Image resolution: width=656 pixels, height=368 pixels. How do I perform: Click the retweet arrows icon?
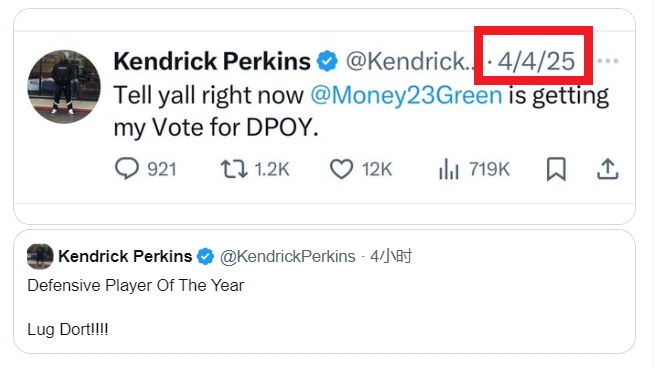coord(234,169)
